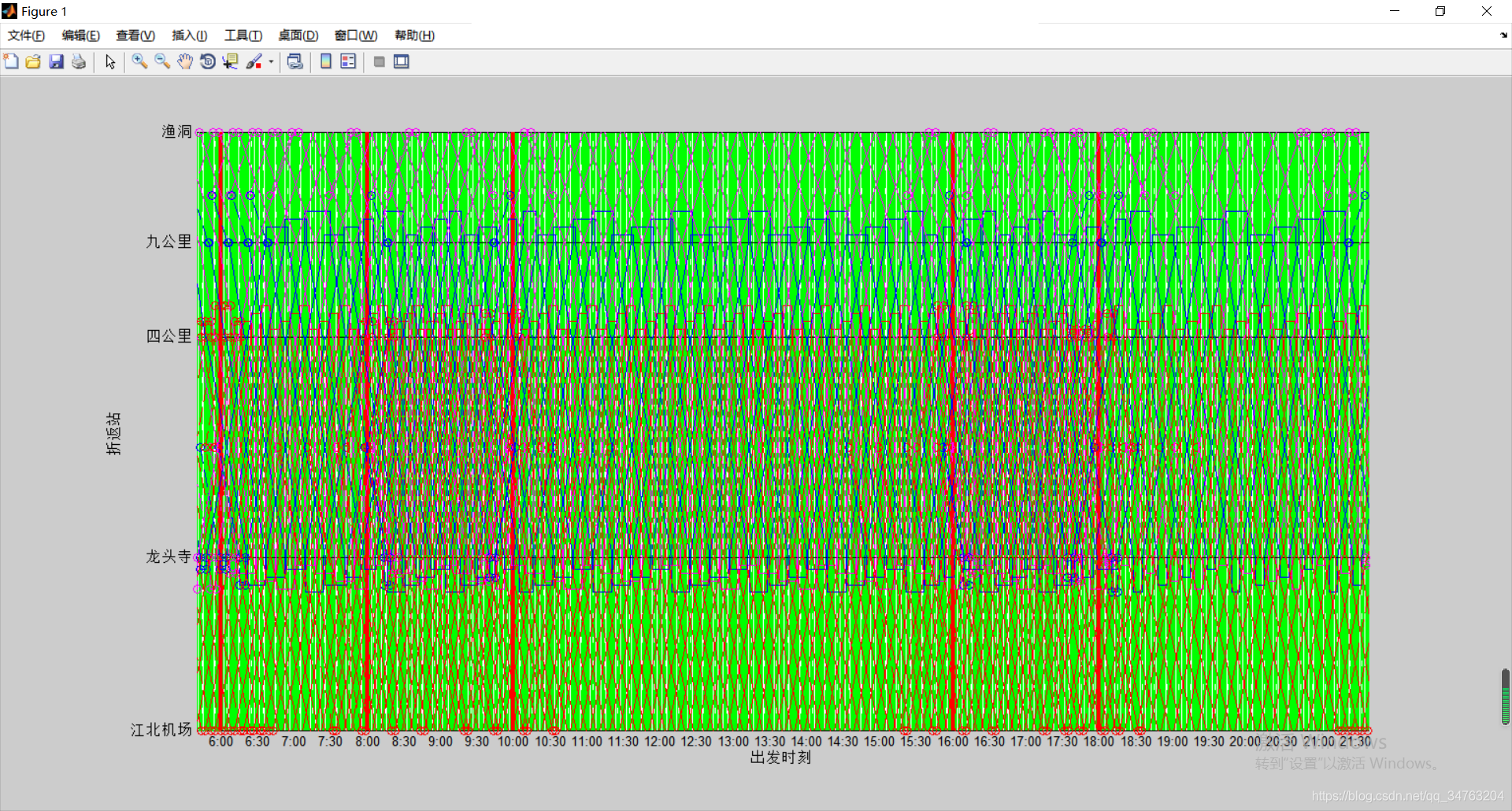Click the 16:00 time tick label
The width and height of the screenshot is (1512, 811).
coord(953,742)
